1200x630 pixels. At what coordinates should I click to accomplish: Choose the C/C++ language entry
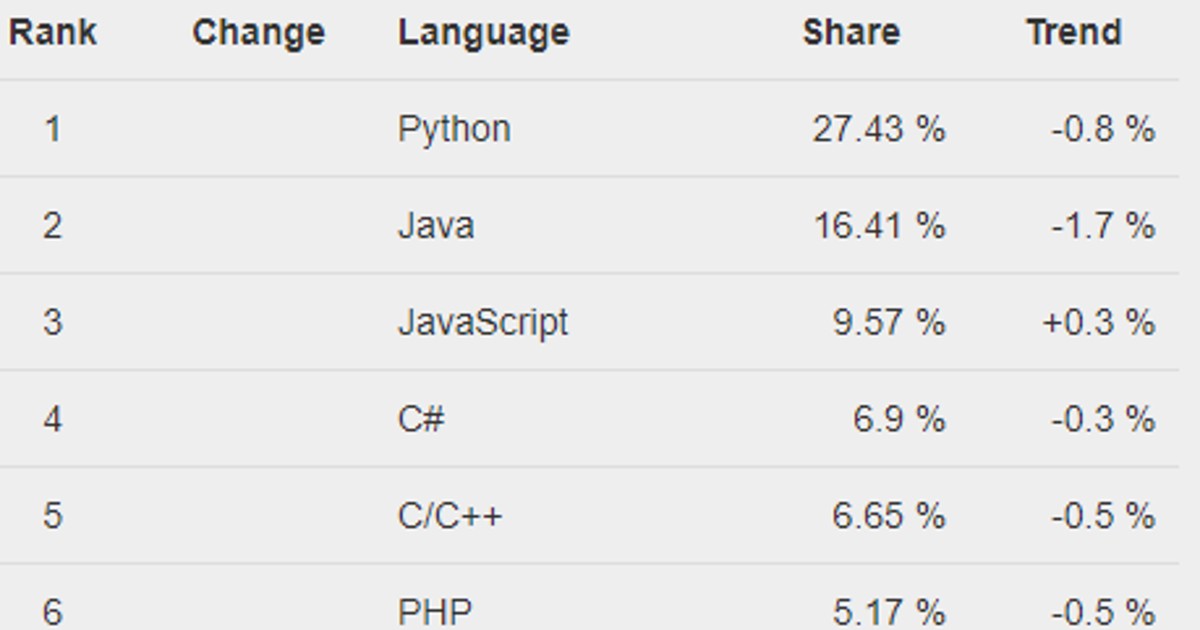tap(450, 516)
